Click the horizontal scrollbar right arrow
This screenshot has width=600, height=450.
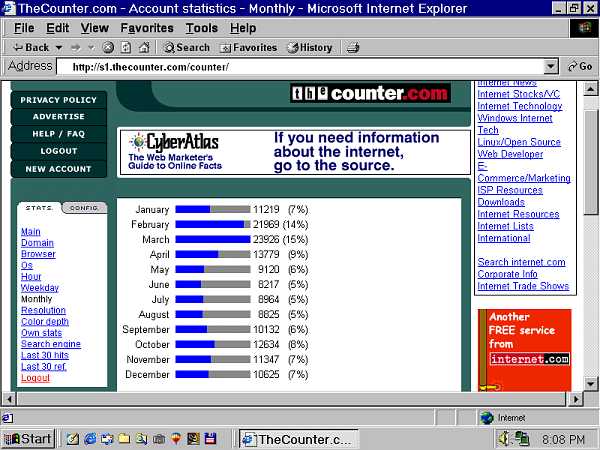[x=575, y=399]
